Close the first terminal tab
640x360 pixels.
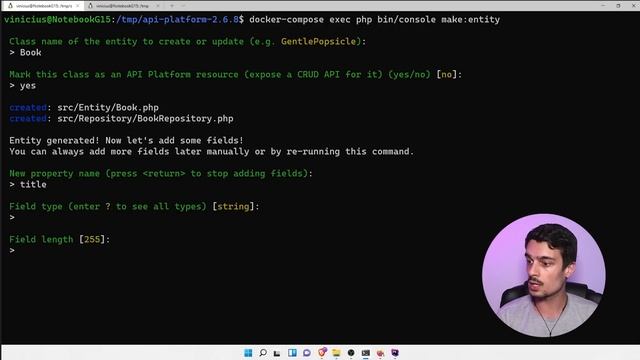tap(78, 6)
